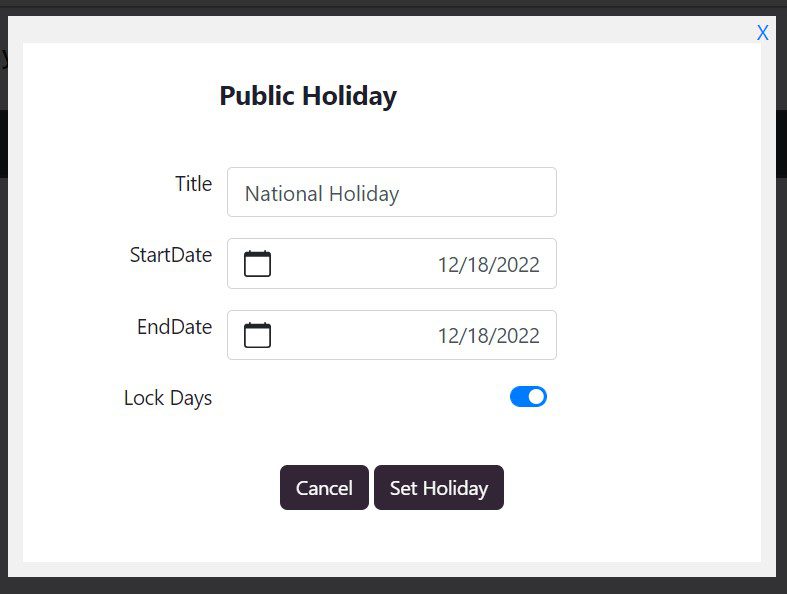The height and width of the screenshot is (594, 787).
Task: Open the EndDate calendar picker icon
Action: (x=257, y=335)
